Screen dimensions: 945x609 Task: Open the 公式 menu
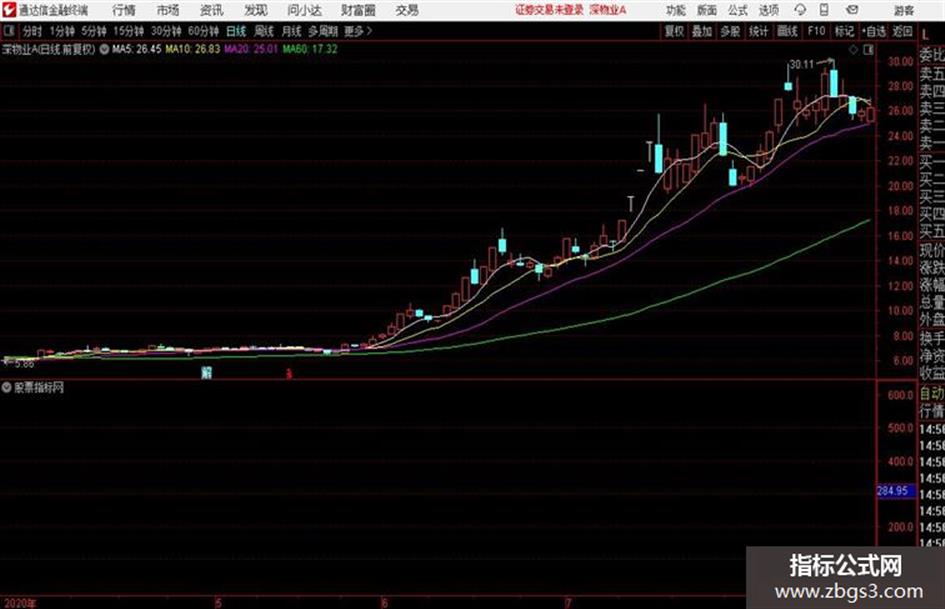pos(738,10)
